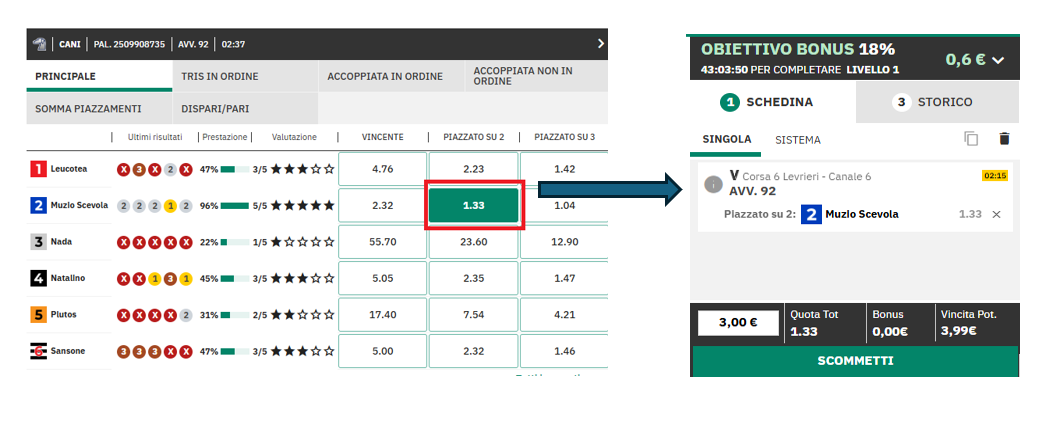Select Nada Piazzato su 3 odd 12.90
The width and height of the screenshot is (1059, 421).
[563, 242]
